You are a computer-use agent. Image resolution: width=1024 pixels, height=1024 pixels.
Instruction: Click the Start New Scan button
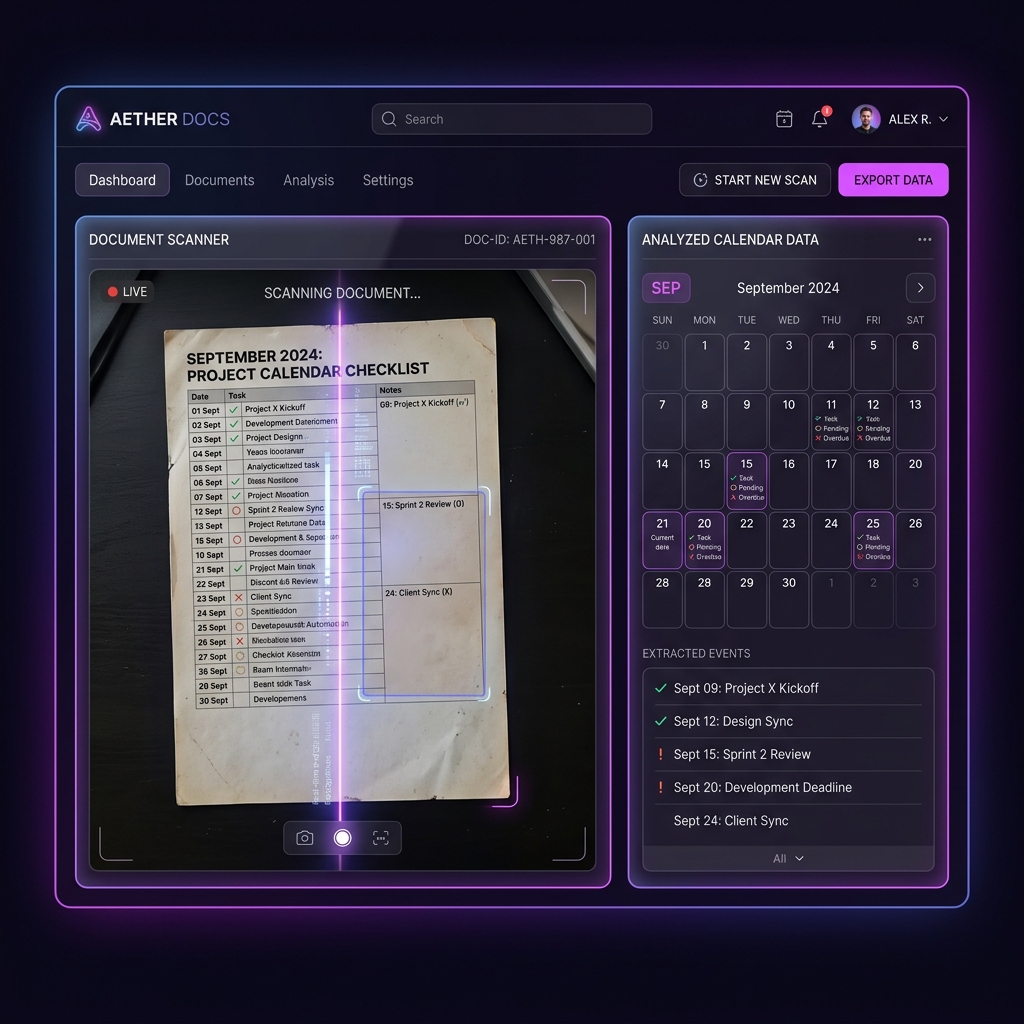(x=754, y=180)
